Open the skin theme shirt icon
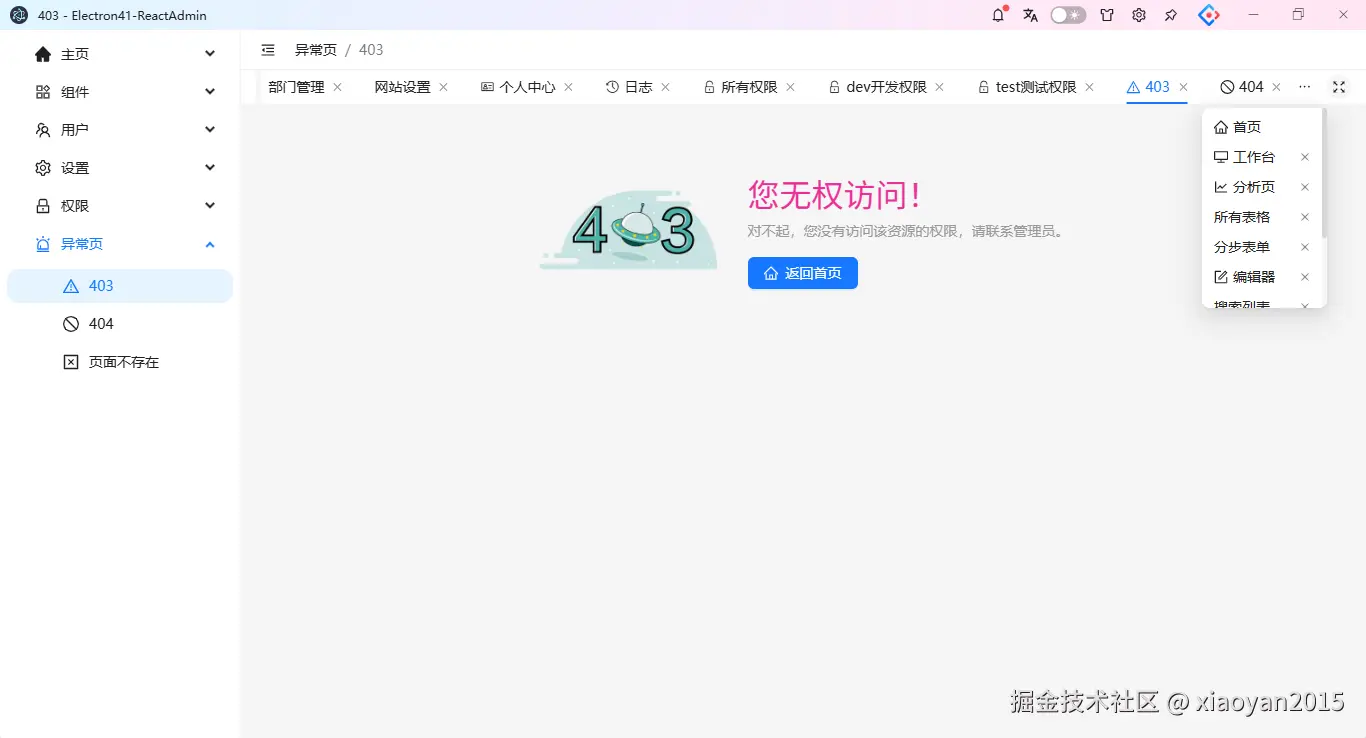The image size is (1366, 738). click(1107, 15)
